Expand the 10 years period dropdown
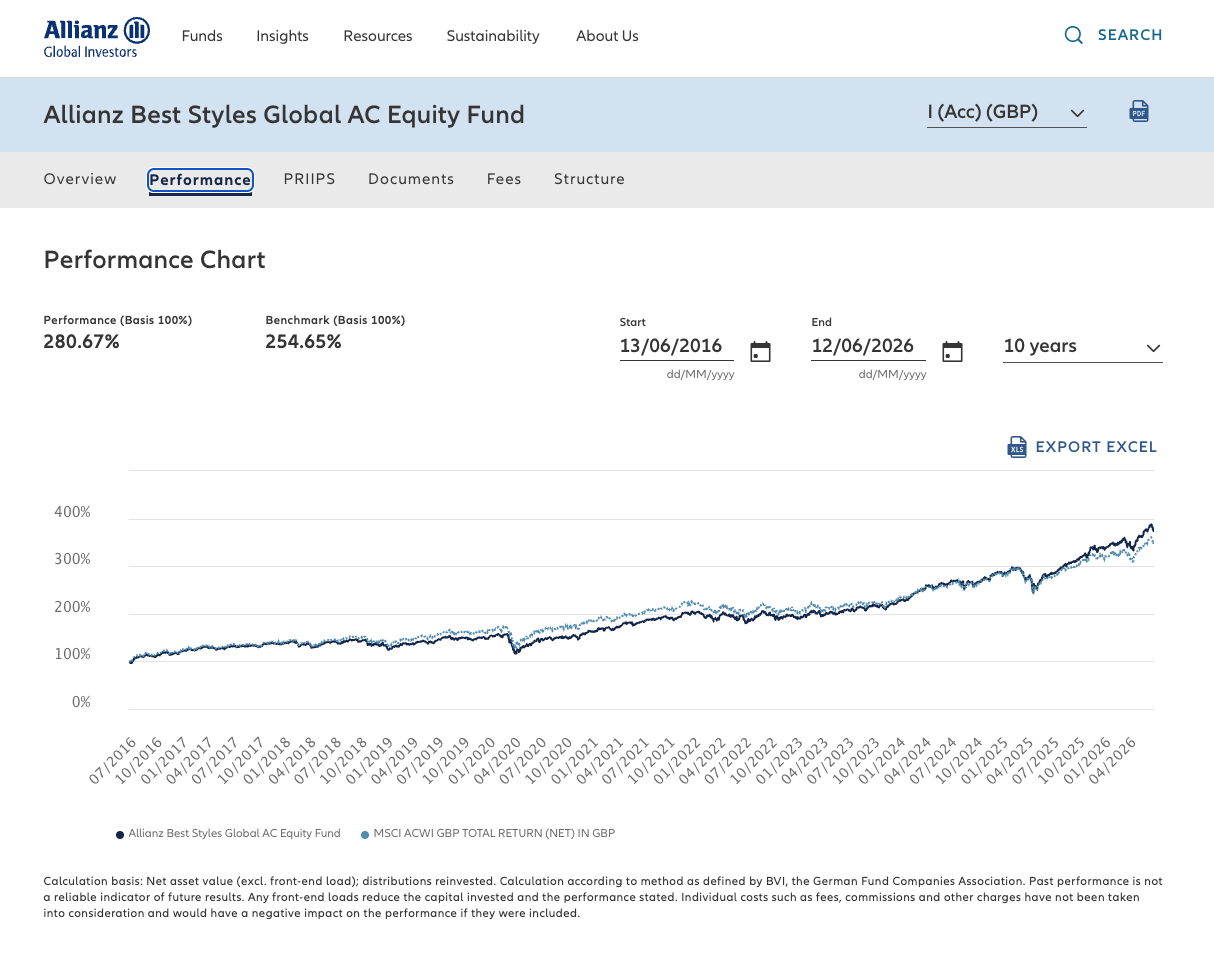 1082,347
